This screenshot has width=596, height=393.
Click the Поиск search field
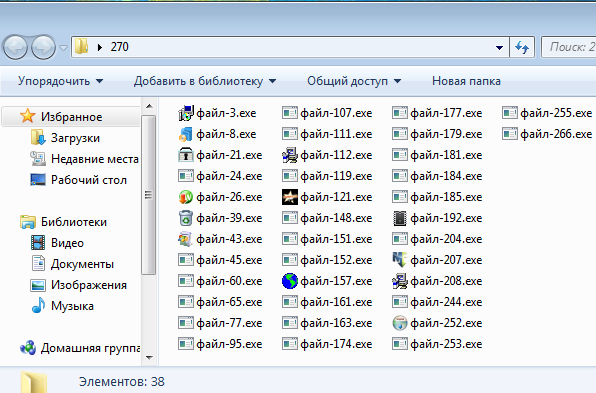pyautogui.click(x=569, y=47)
